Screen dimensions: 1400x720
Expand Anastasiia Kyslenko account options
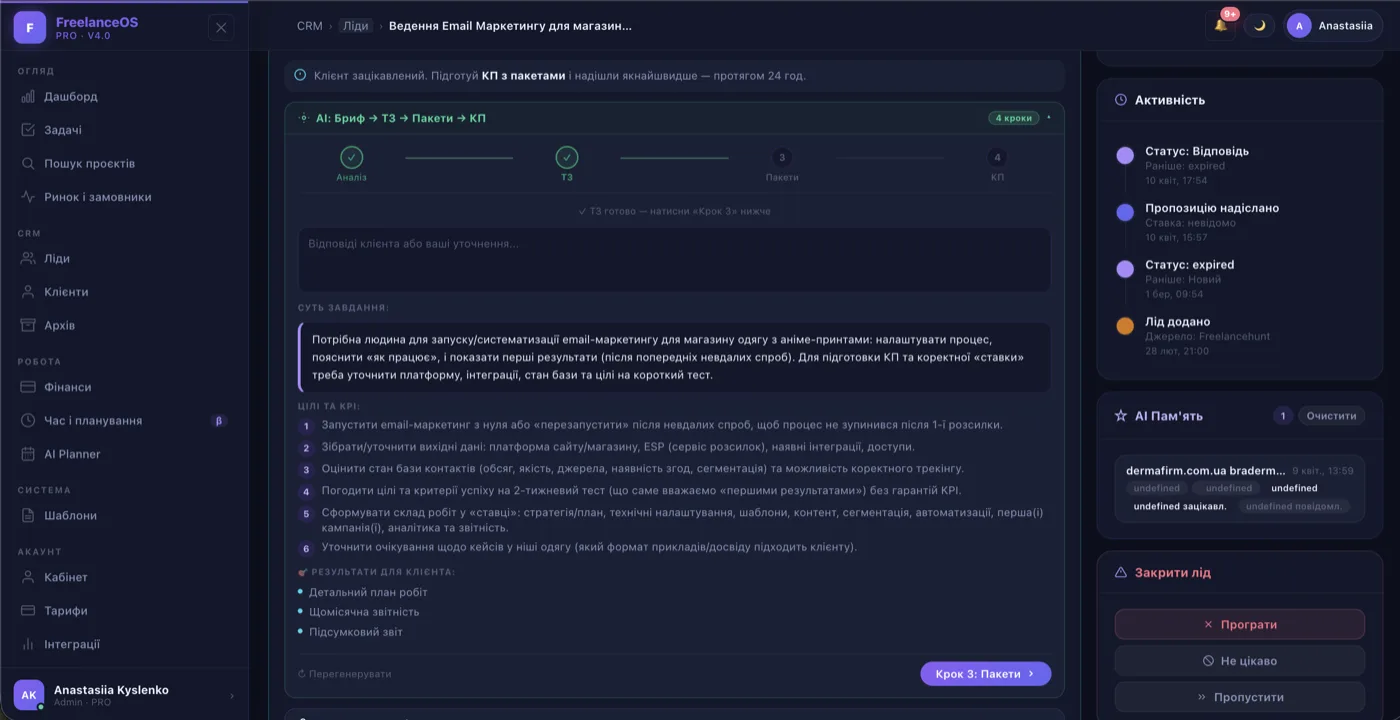point(231,694)
